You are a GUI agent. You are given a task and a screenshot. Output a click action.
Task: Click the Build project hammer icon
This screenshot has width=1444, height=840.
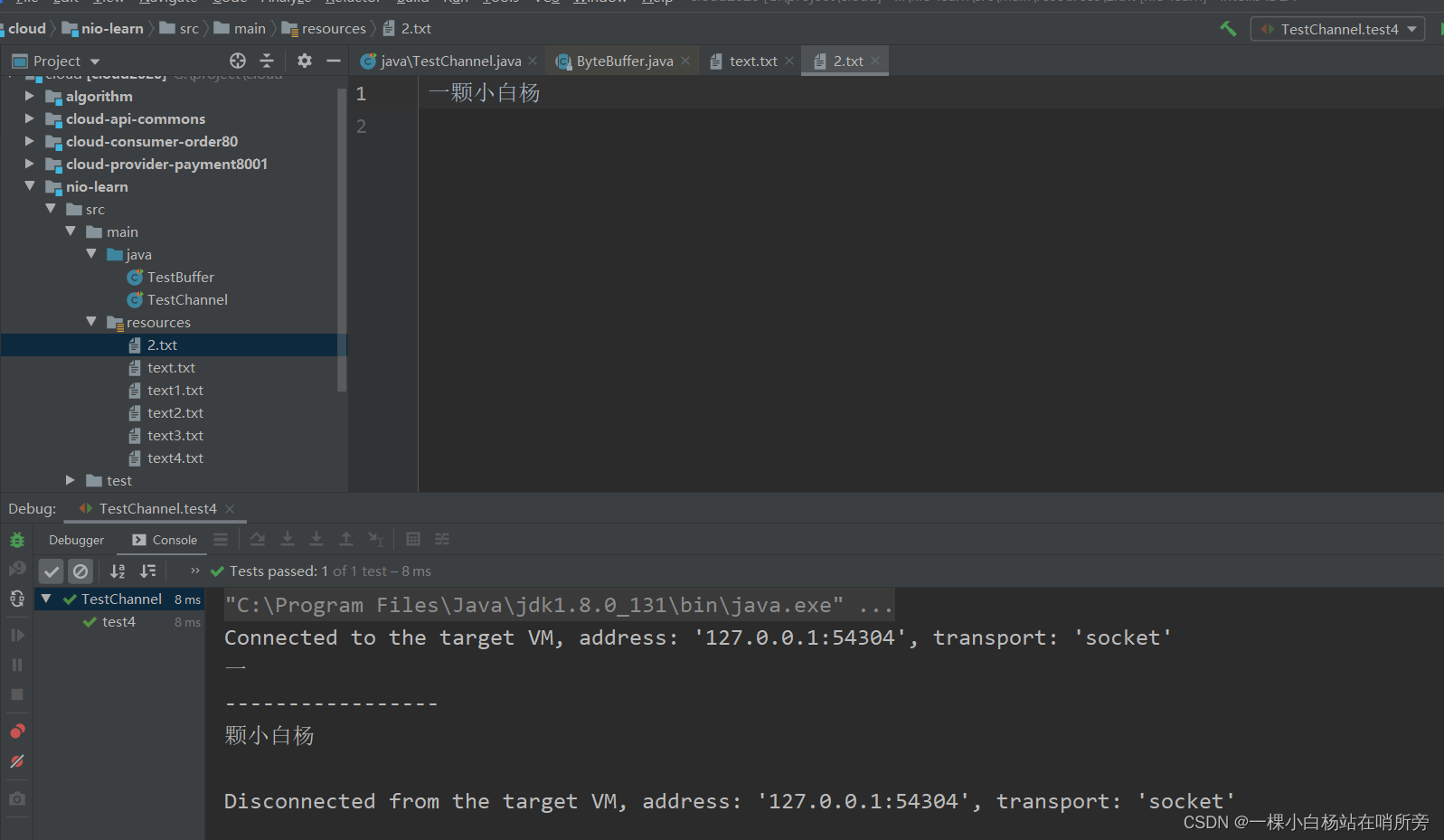pos(1228,29)
